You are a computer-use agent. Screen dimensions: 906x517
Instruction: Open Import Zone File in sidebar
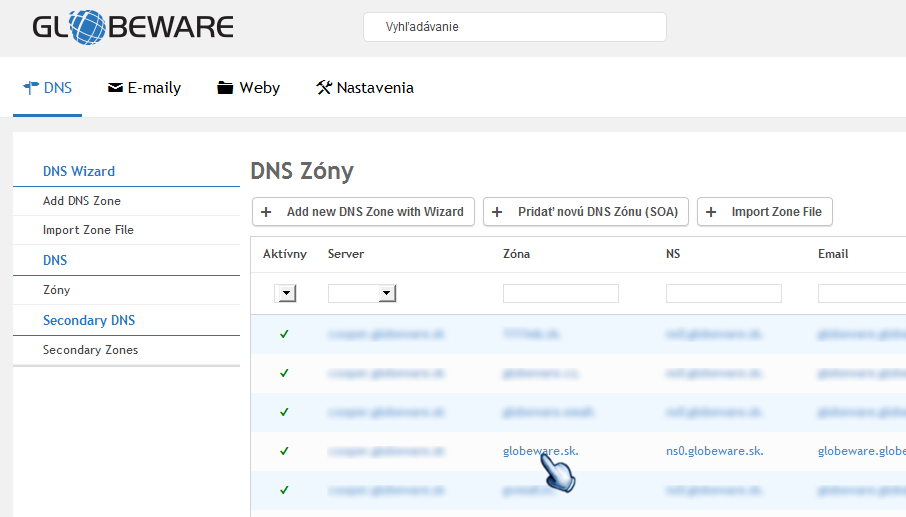click(88, 230)
